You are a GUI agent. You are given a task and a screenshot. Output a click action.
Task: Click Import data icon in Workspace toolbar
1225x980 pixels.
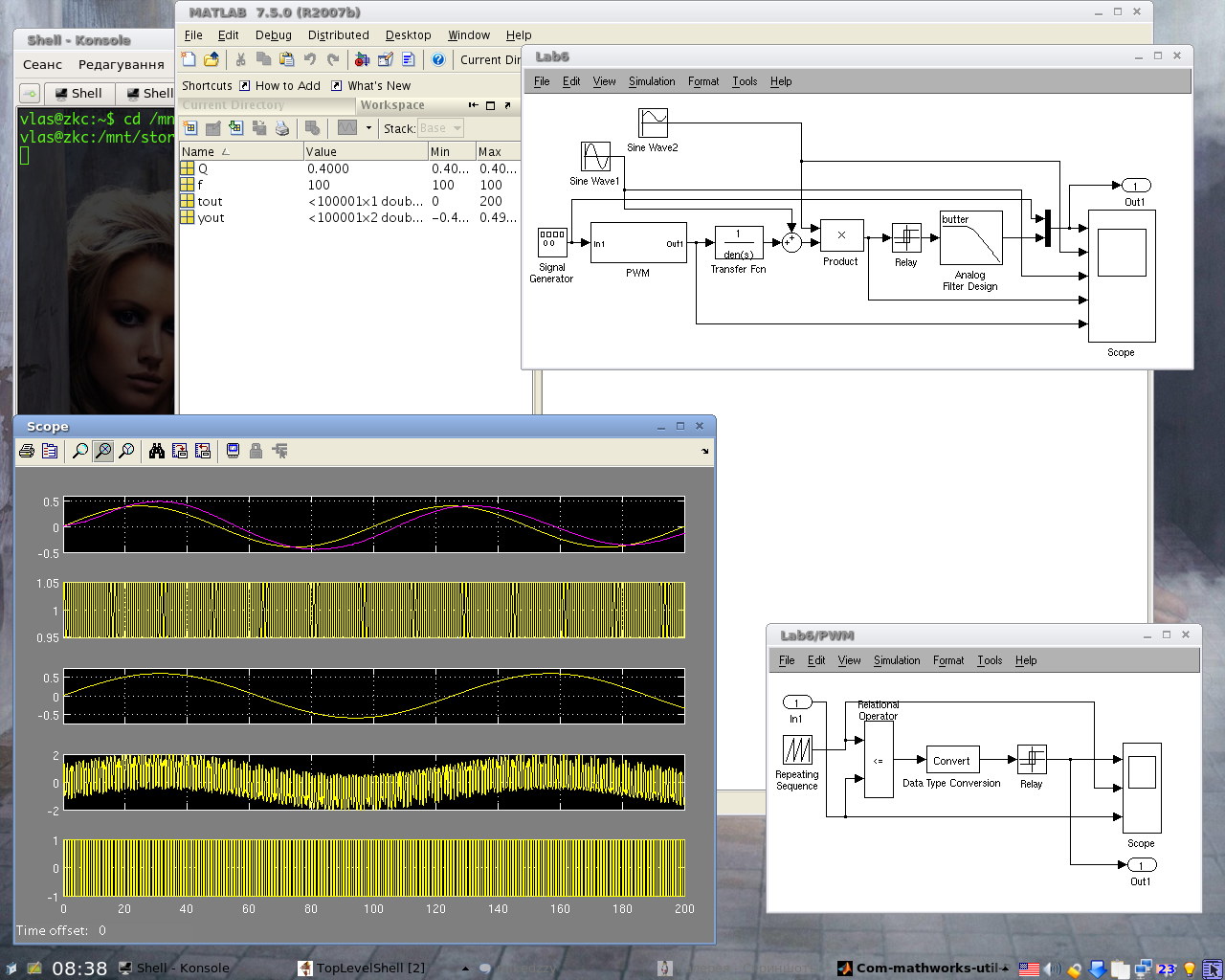pos(235,128)
